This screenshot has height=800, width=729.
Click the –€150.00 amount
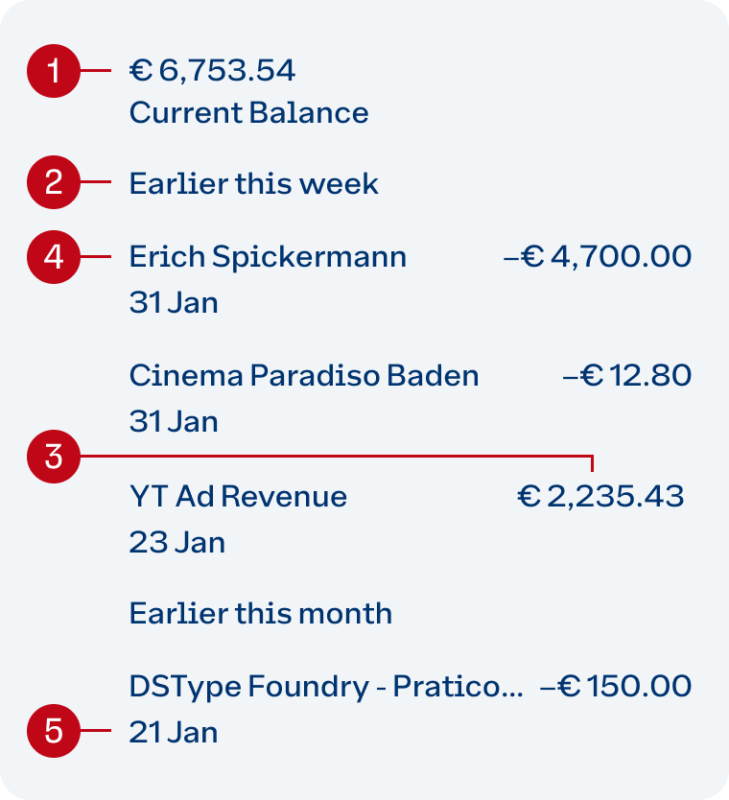point(615,687)
